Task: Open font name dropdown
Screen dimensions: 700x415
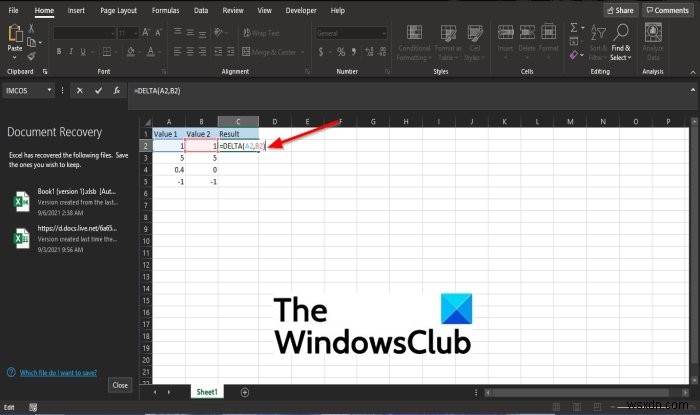Action: pos(112,33)
